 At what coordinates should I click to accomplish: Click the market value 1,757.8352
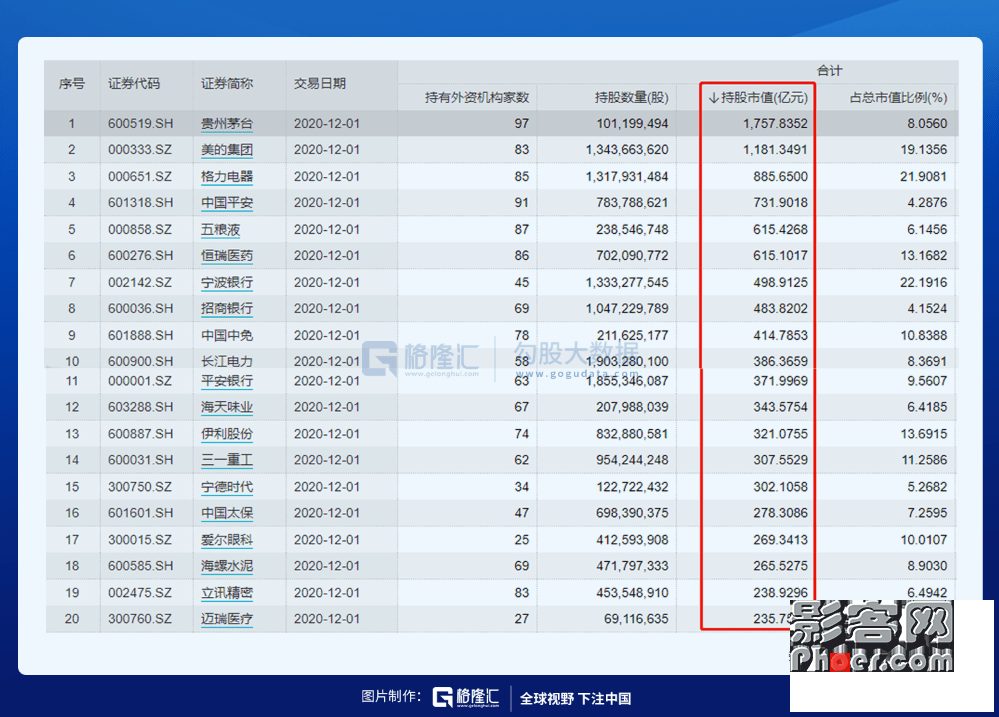[775, 124]
